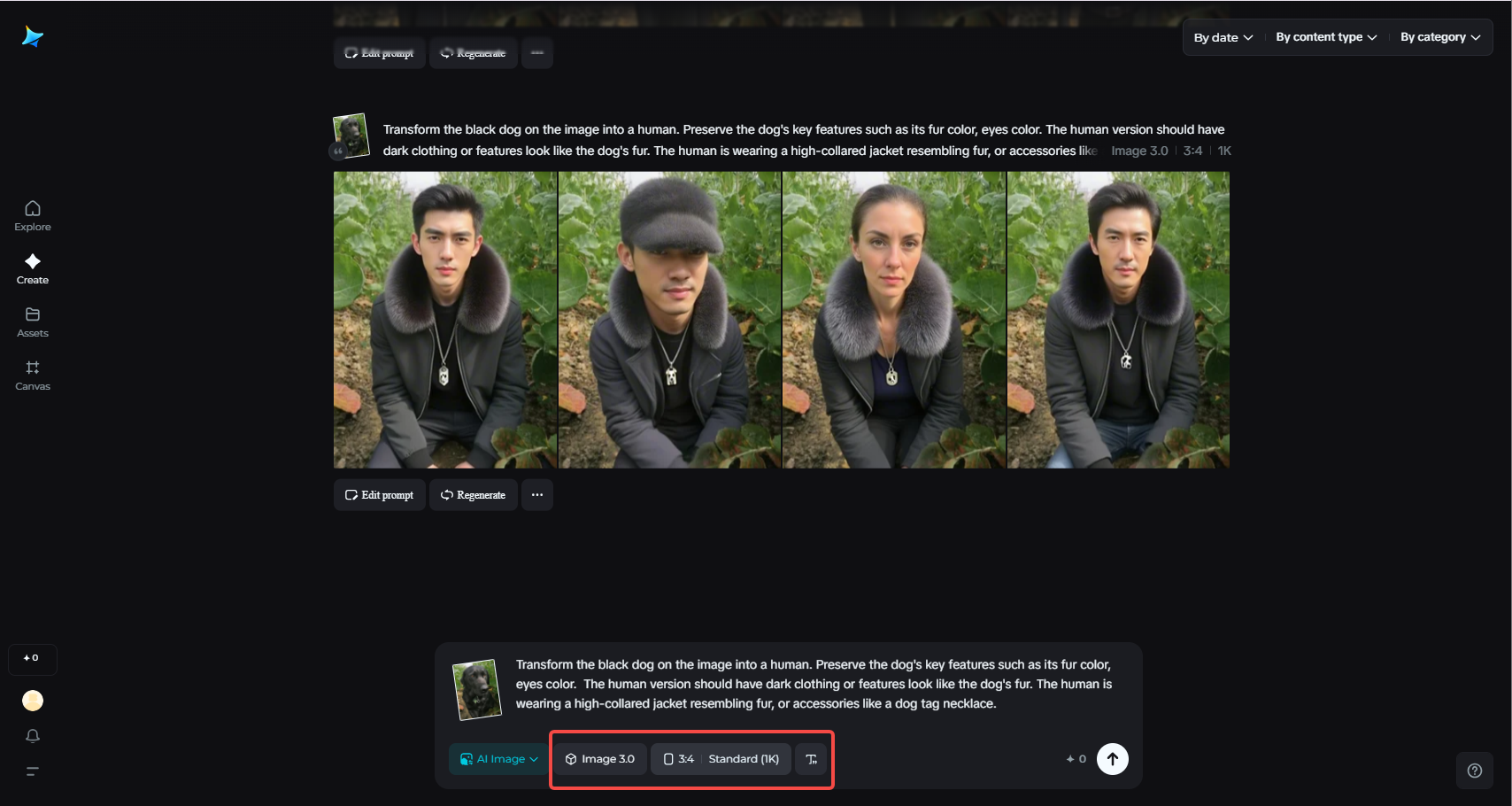Go to the Create section

coord(33,269)
